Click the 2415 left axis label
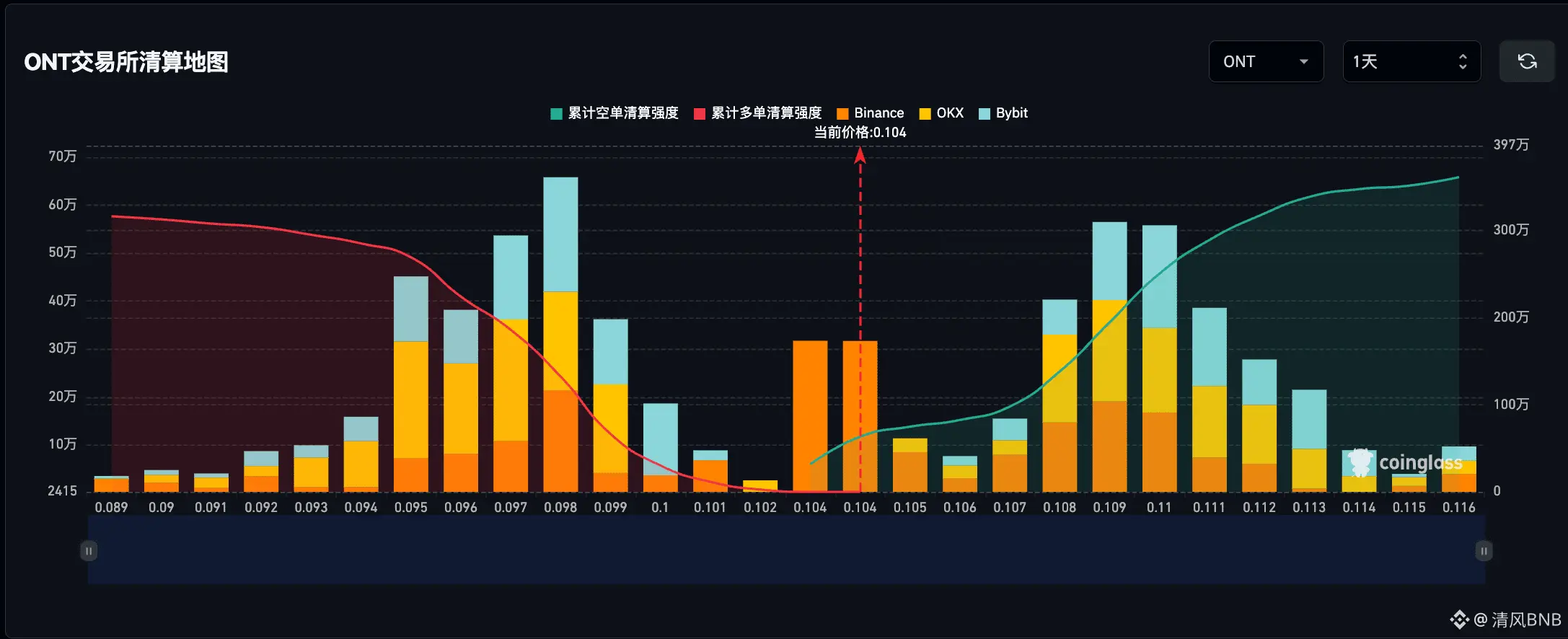 coord(63,491)
